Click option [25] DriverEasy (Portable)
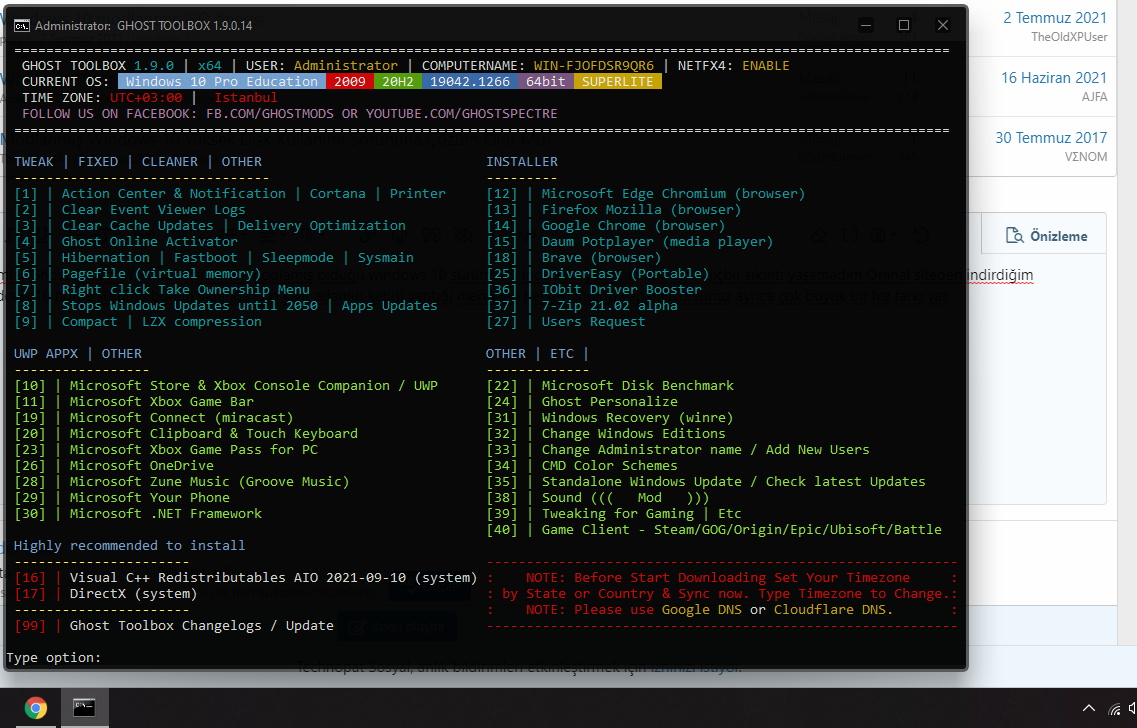The image size is (1137, 728). [598, 273]
